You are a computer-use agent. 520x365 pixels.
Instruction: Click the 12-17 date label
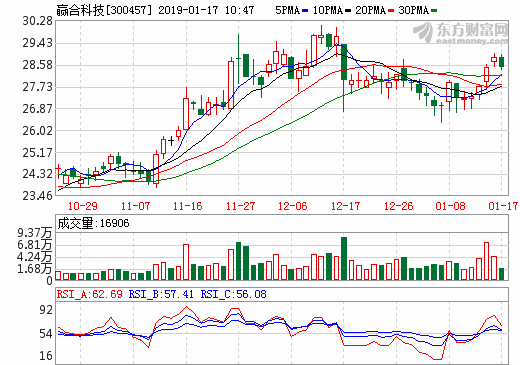point(346,206)
